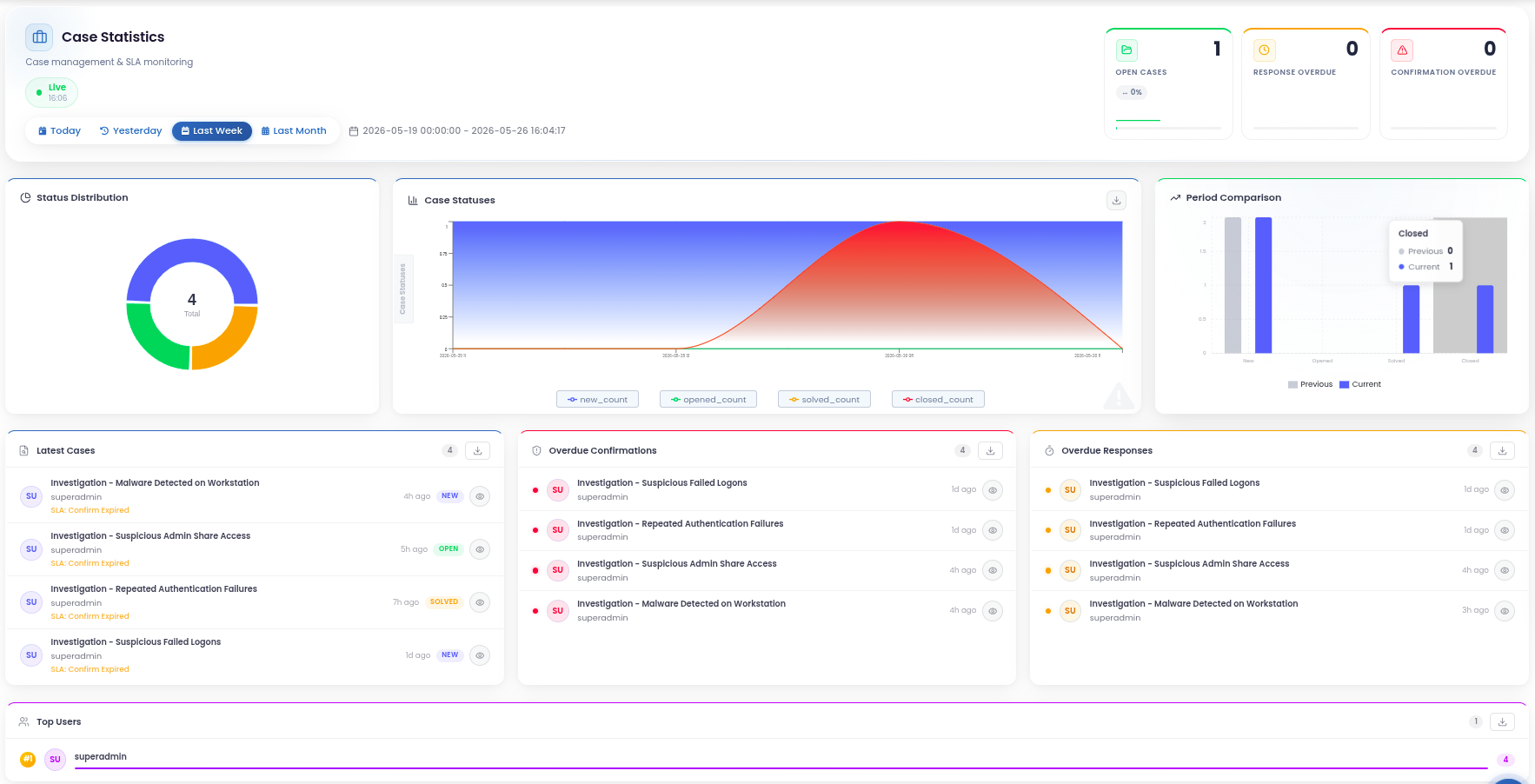
Task: Click the Latest Cases document icon
Action: pyautogui.click(x=24, y=450)
